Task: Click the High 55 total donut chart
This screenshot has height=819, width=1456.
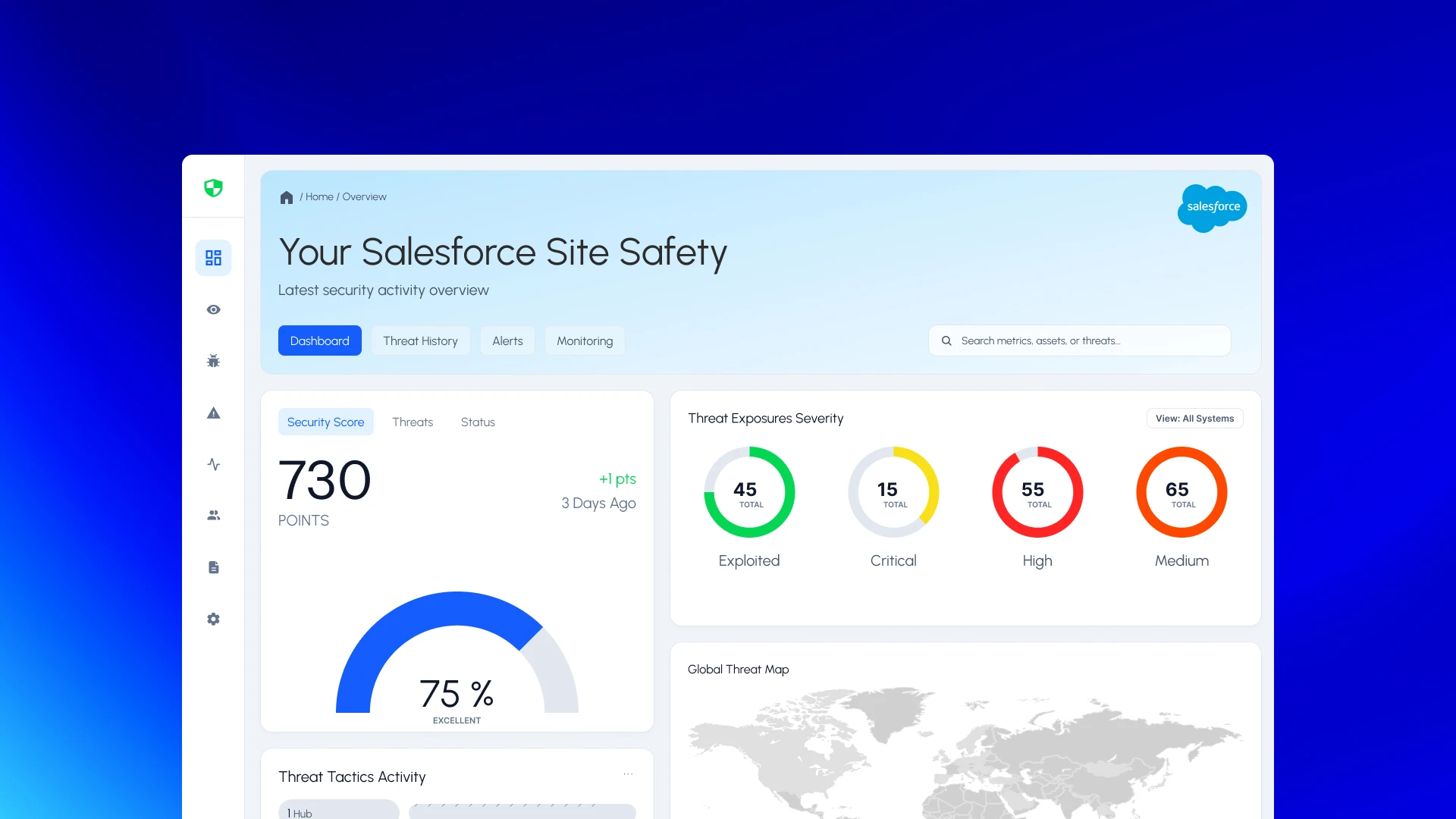Action: [x=1037, y=492]
